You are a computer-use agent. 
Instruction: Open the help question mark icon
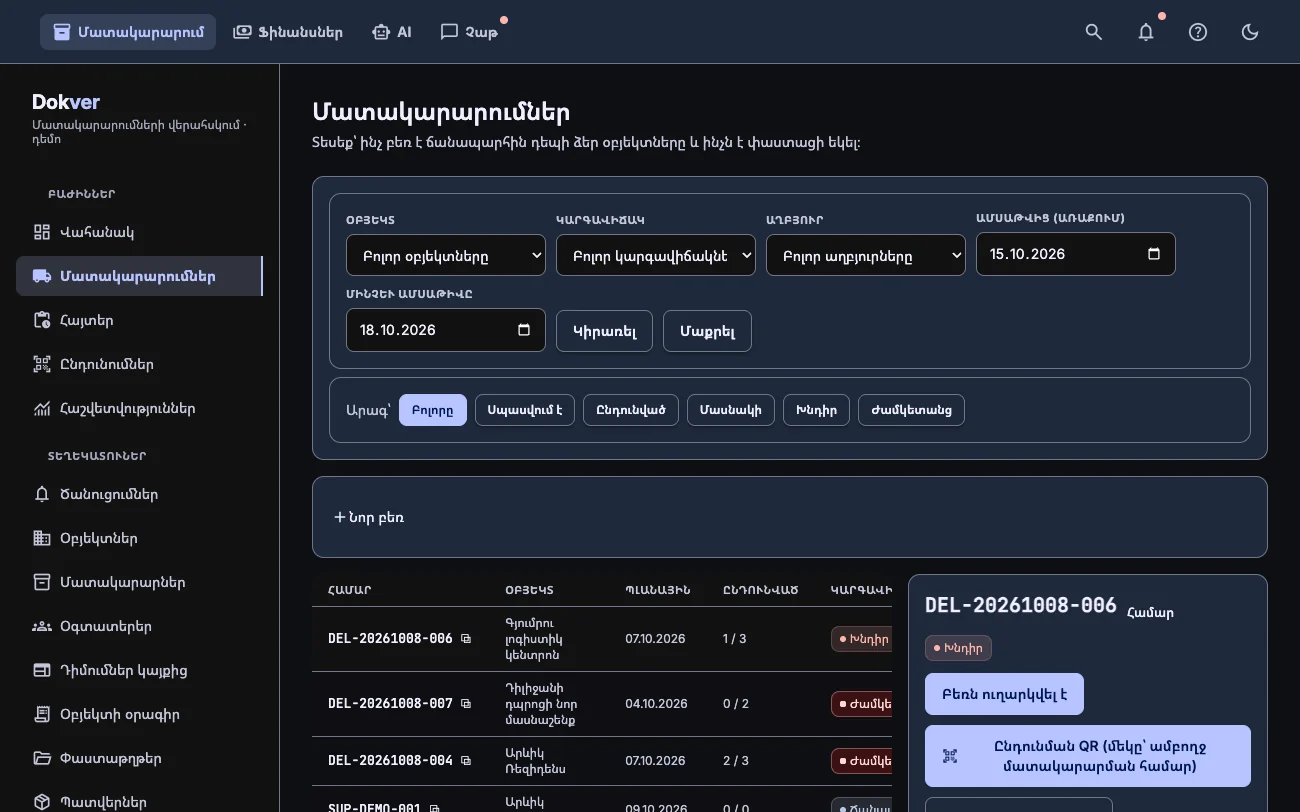(x=1198, y=32)
